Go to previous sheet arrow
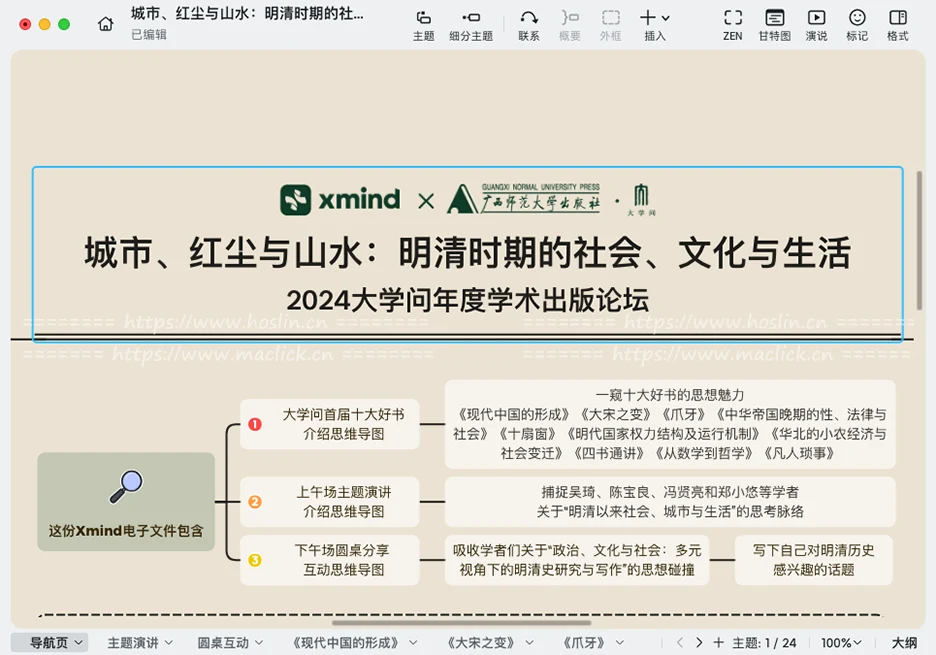The image size is (936, 655). [680, 642]
